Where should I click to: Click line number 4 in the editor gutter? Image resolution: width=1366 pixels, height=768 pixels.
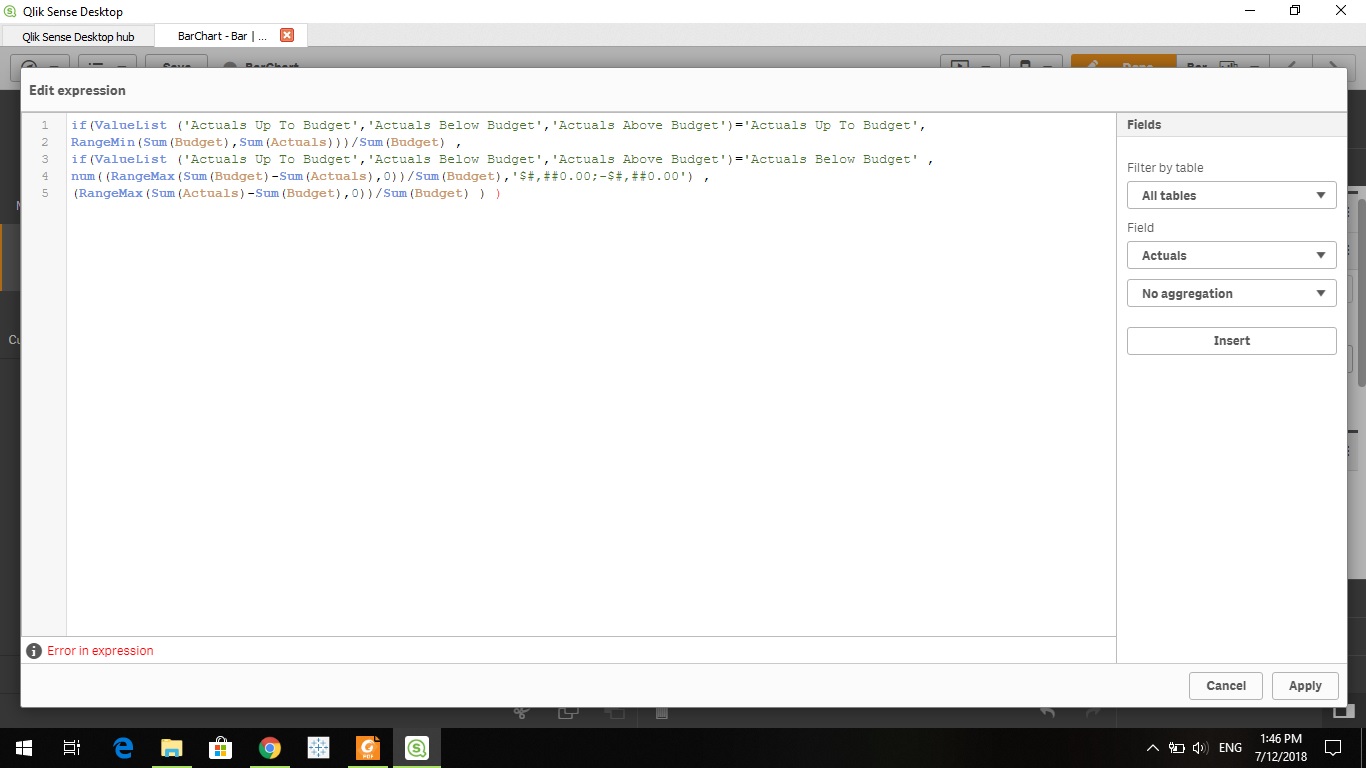(x=45, y=177)
